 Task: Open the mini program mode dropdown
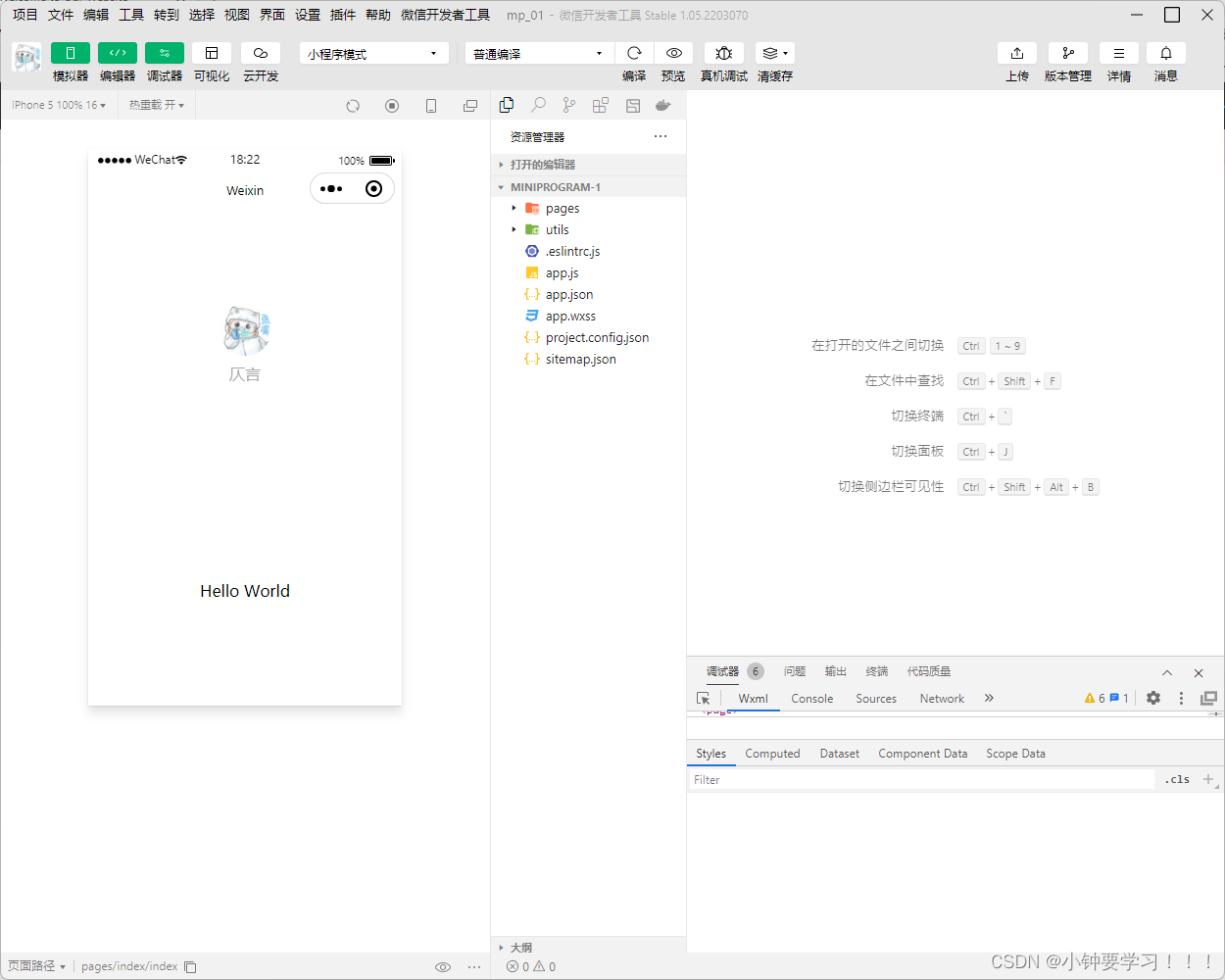[373, 54]
